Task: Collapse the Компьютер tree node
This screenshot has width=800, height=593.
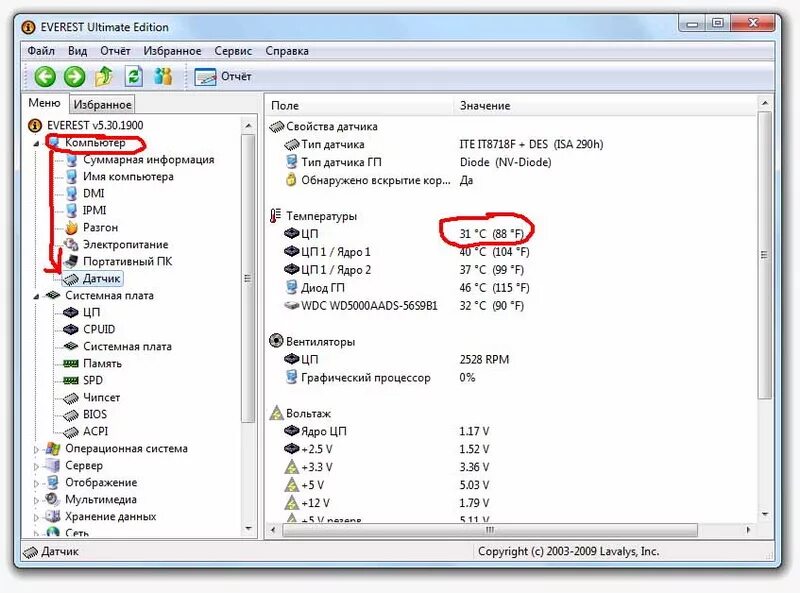Action: click(36, 143)
